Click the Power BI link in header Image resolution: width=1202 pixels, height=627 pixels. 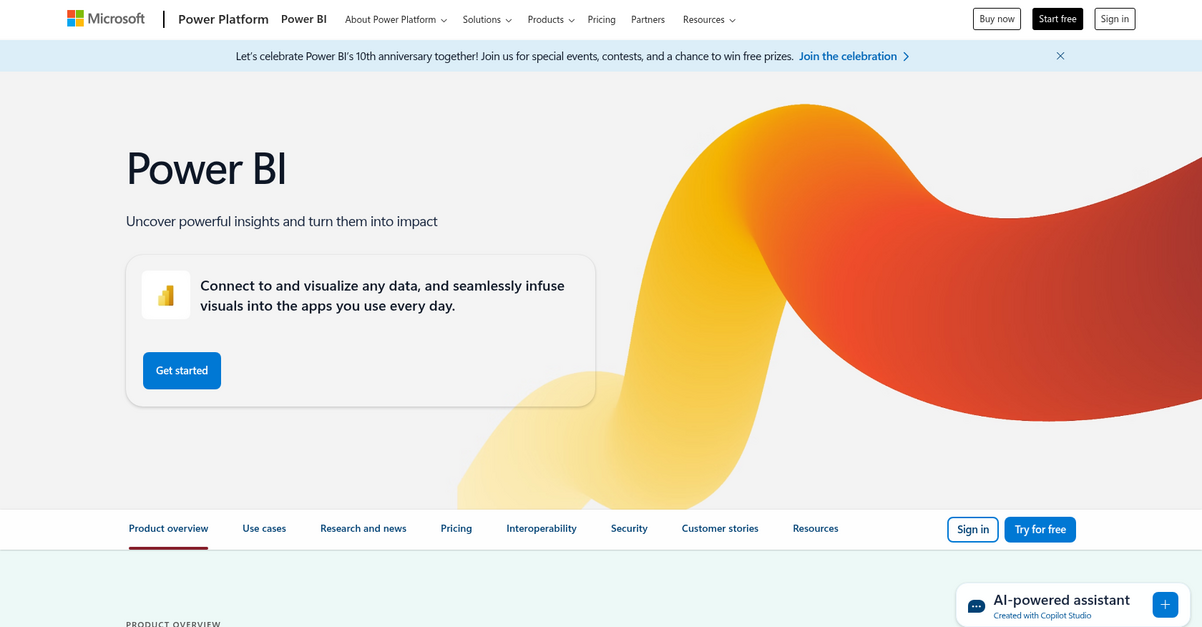point(304,19)
